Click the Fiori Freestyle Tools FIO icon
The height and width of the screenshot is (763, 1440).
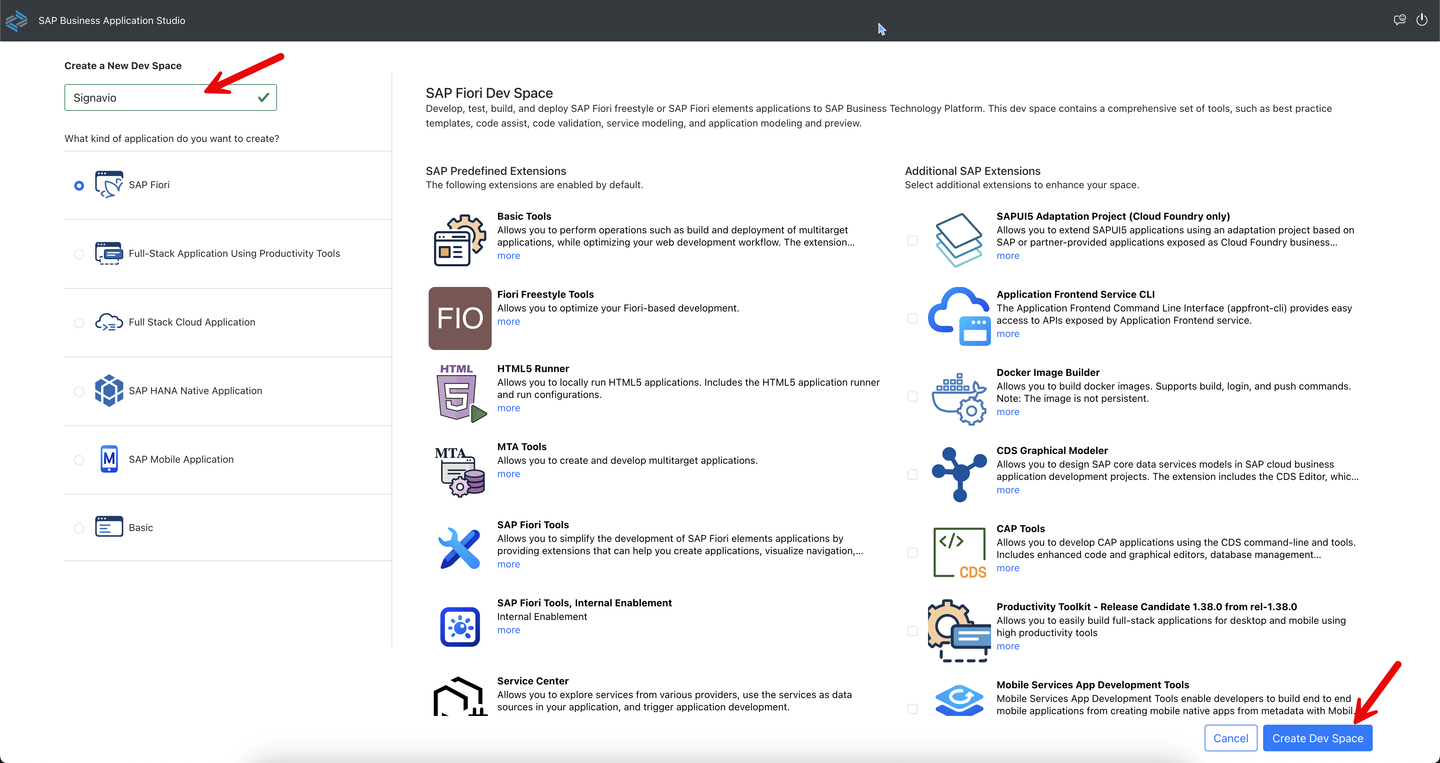click(460, 318)
